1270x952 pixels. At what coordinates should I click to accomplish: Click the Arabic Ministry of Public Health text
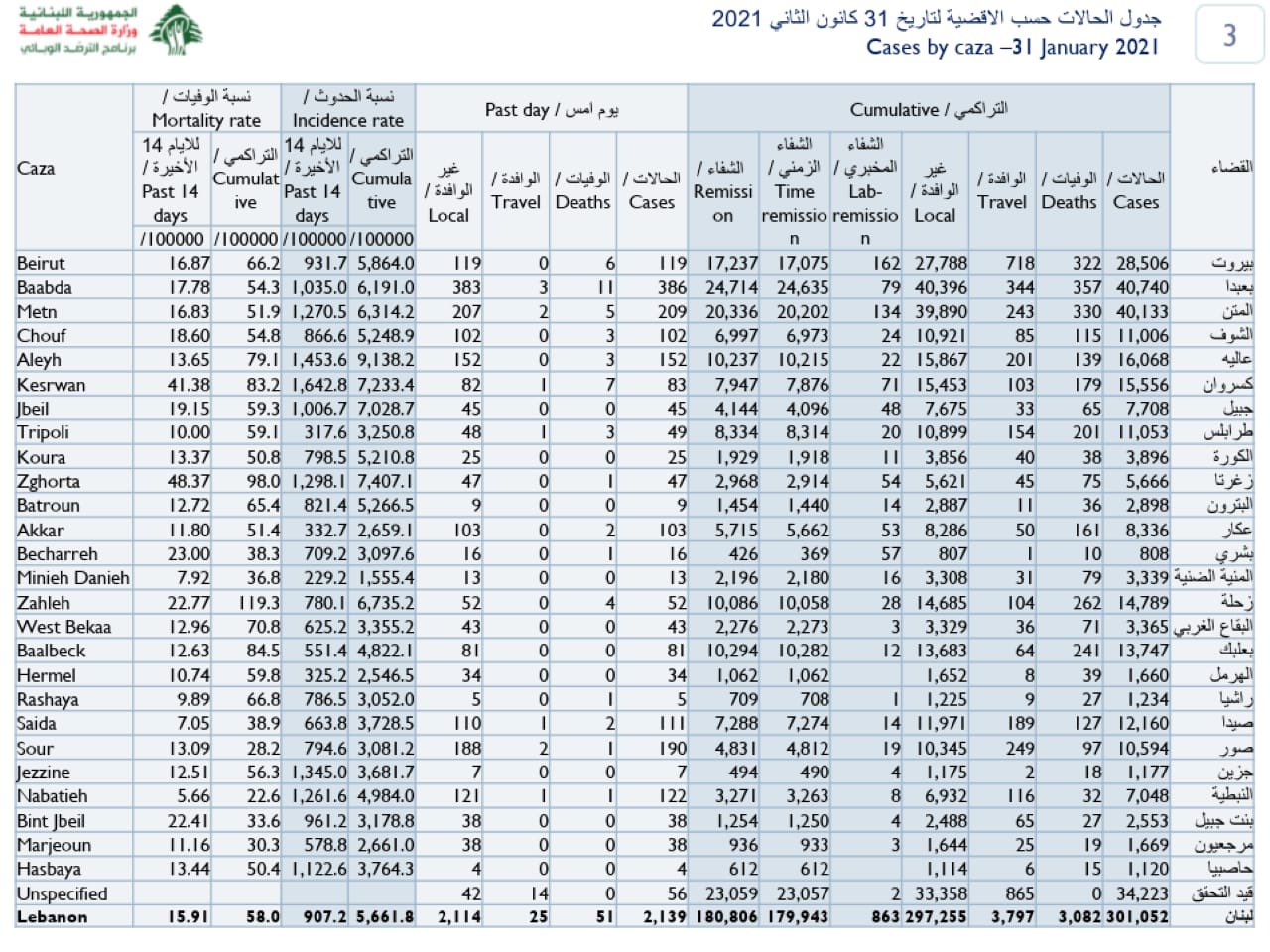[x=77, y=31]
